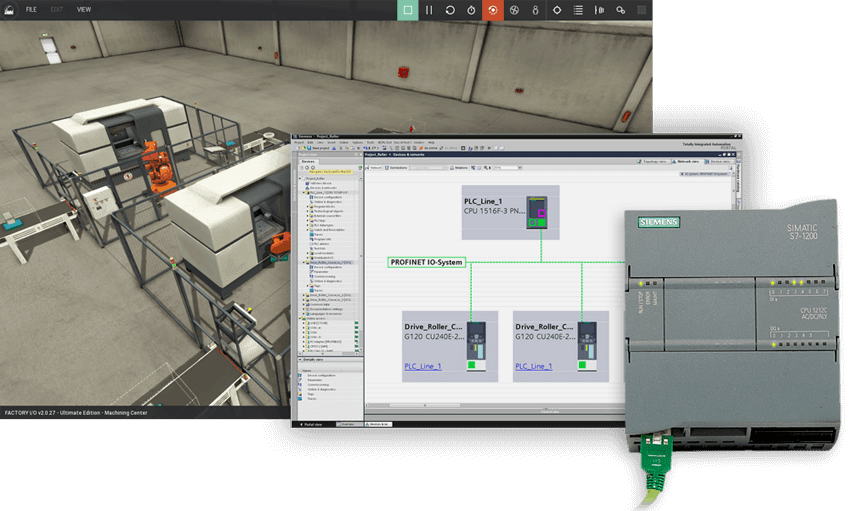Open PLC_Line_1 link under right drive
Image resolution: width=850 pixels, height=511 pixels.
[533, 366]
